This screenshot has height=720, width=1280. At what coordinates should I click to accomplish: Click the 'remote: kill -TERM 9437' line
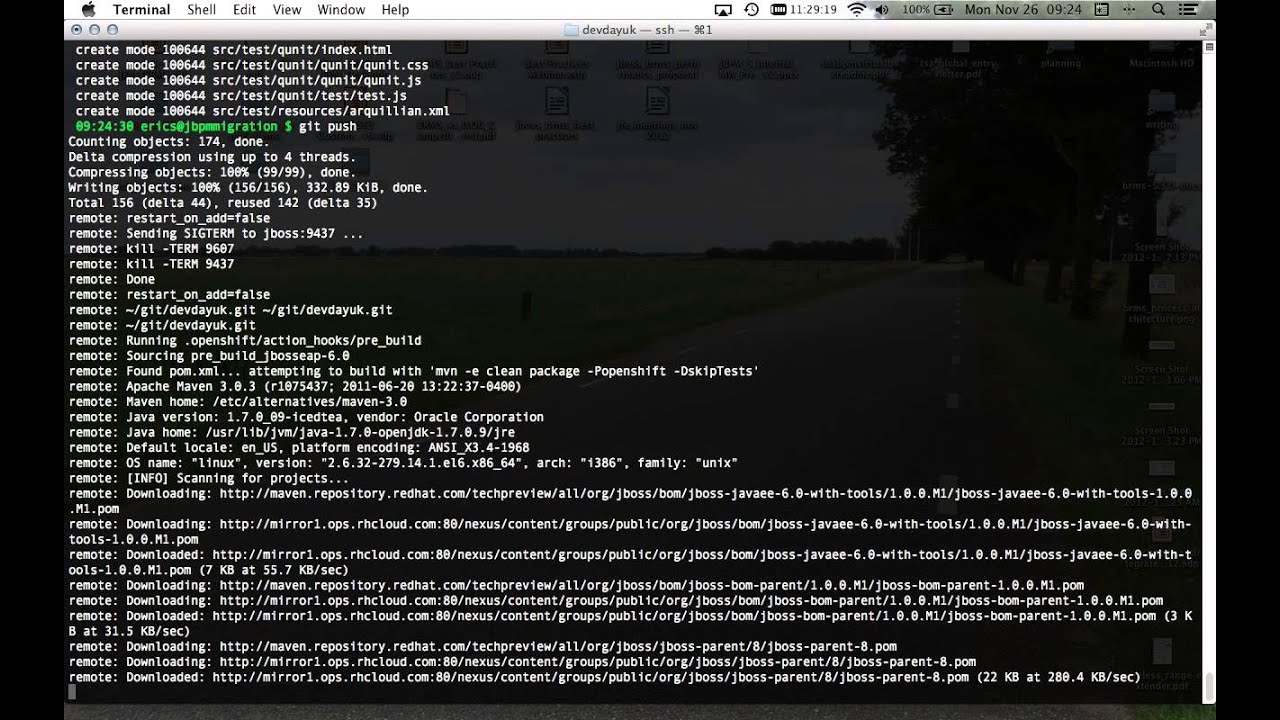151,264
